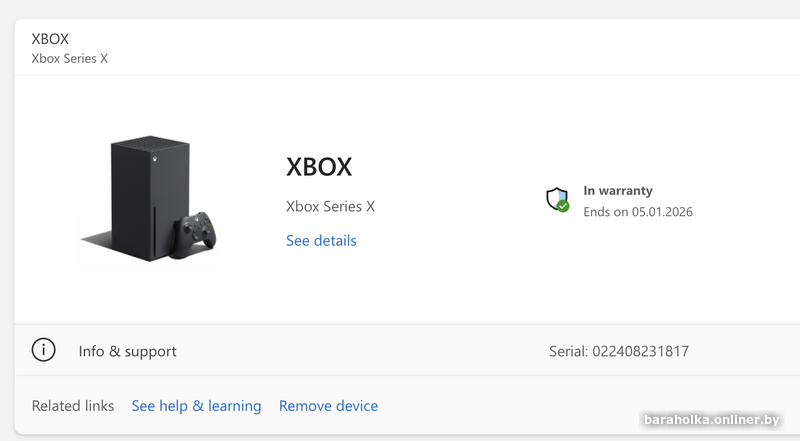Image resolution: width=800 pixels, height=441 pixels.
Task: Click the Xbox logo on the console
Action: point(154,159)
